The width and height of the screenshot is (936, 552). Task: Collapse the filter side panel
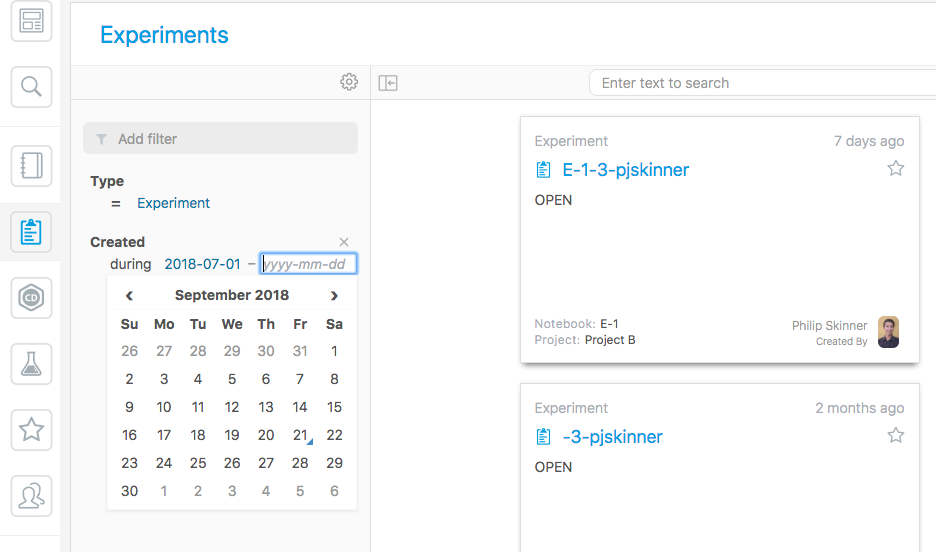pos(388,83)
